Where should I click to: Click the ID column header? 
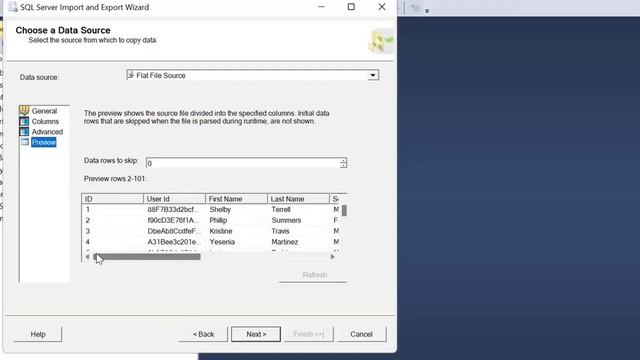click(x=113, y=199)
